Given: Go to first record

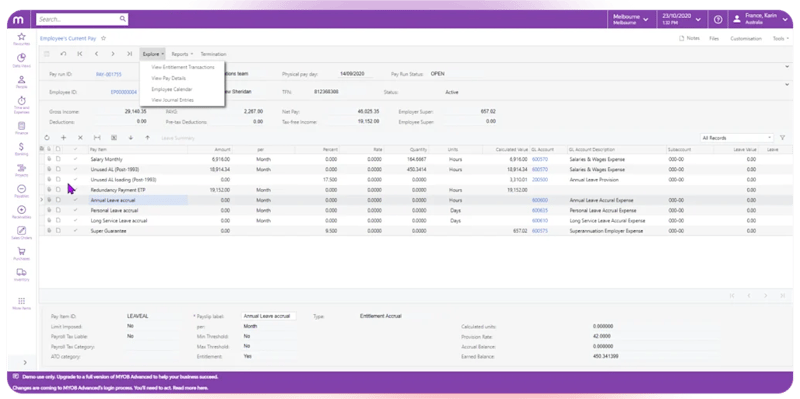Looking at the screenshot, I should (80, 54).
